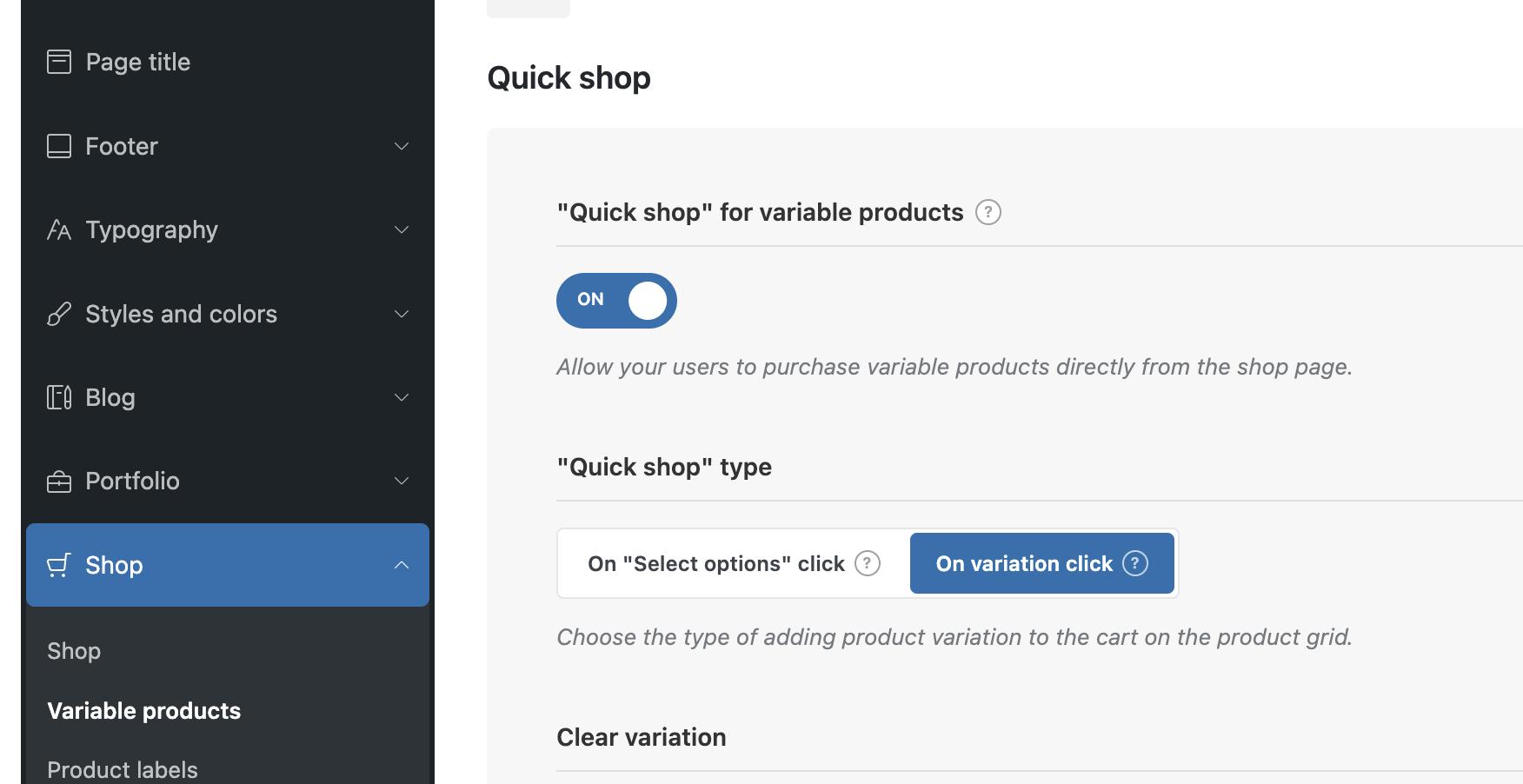Viewport: 1523px width, 784px height.
Task: Turn off the Quick shop ON toggle
Action: tap(616, 301)
